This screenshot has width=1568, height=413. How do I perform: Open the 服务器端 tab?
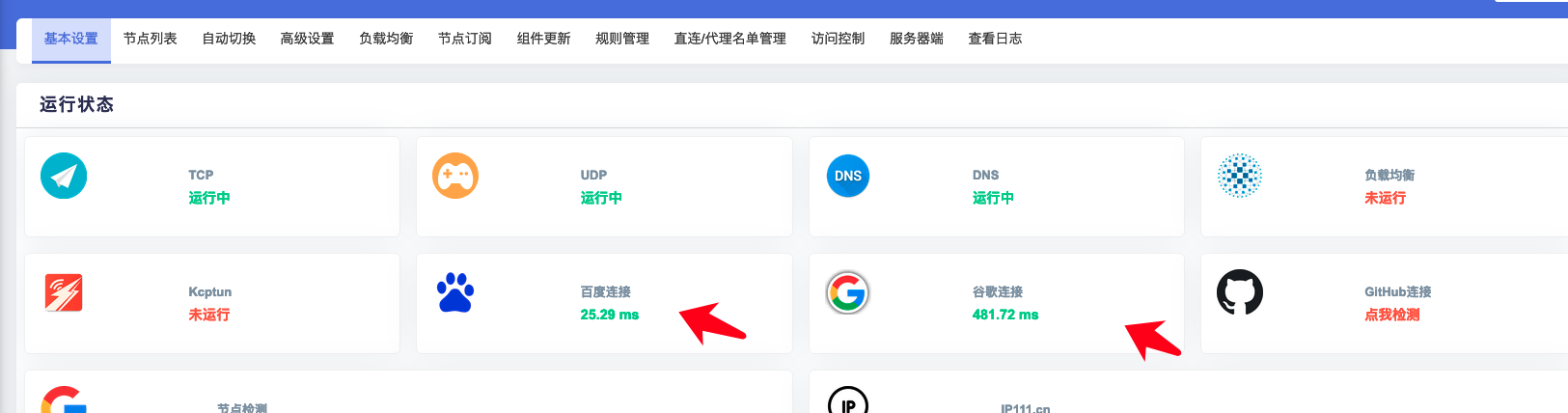pos(917,39)
